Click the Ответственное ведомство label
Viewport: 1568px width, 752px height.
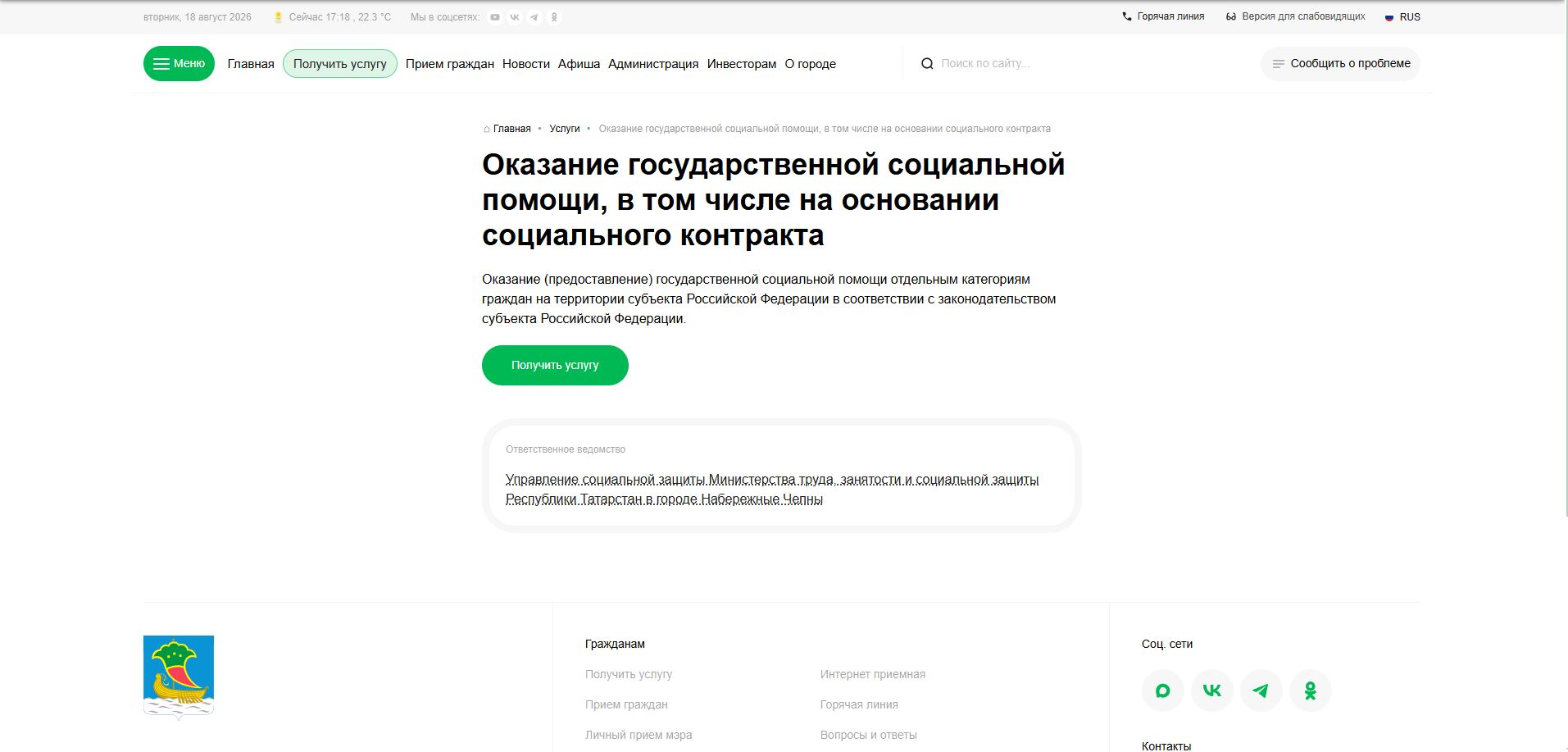point(566,449)
